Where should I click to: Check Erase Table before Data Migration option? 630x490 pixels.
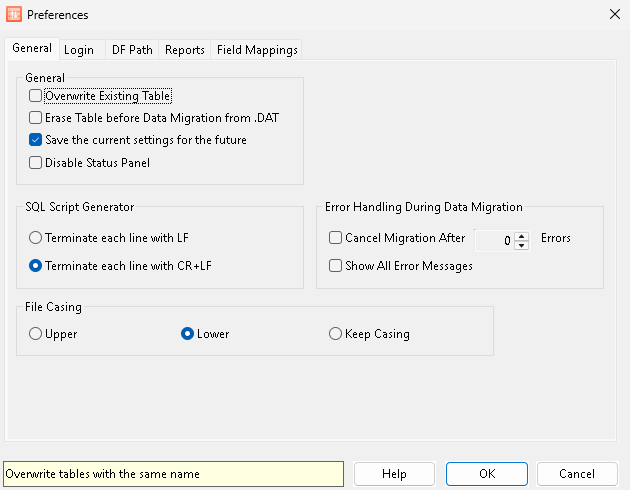36,118
